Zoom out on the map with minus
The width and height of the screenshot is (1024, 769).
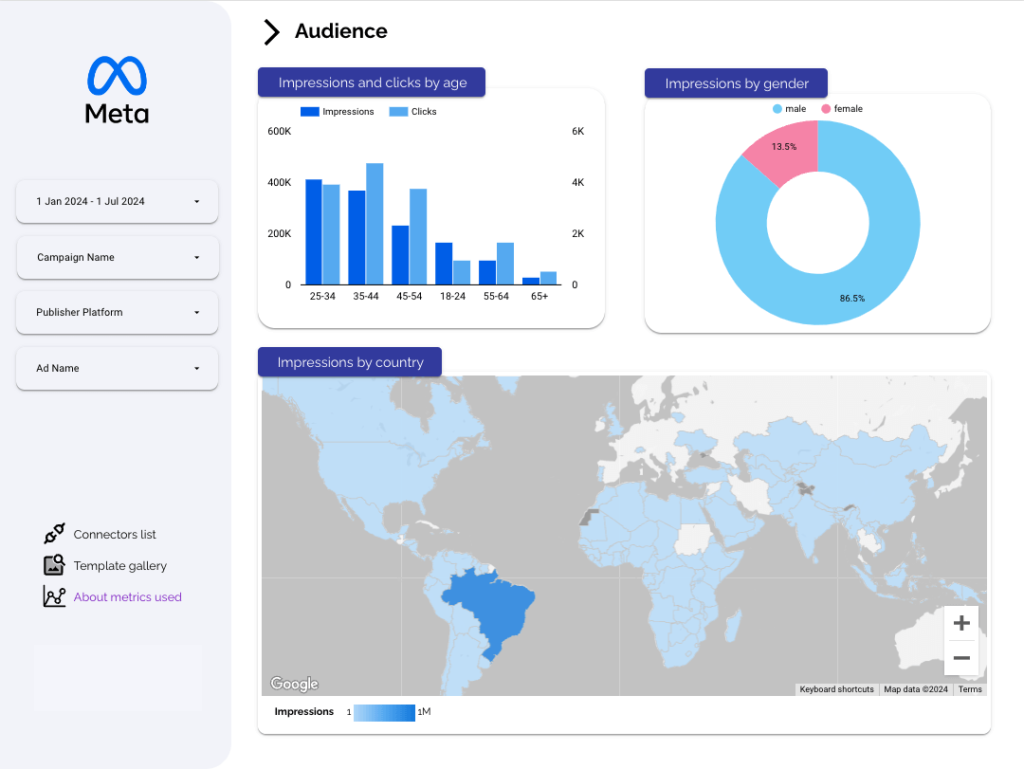click(961, 658)
